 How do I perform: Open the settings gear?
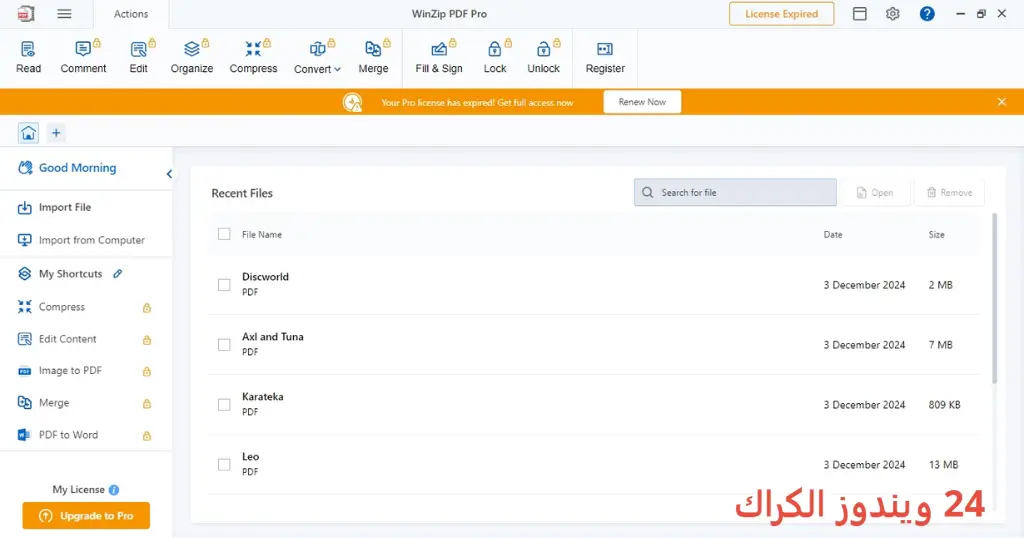tap(893, 14)
